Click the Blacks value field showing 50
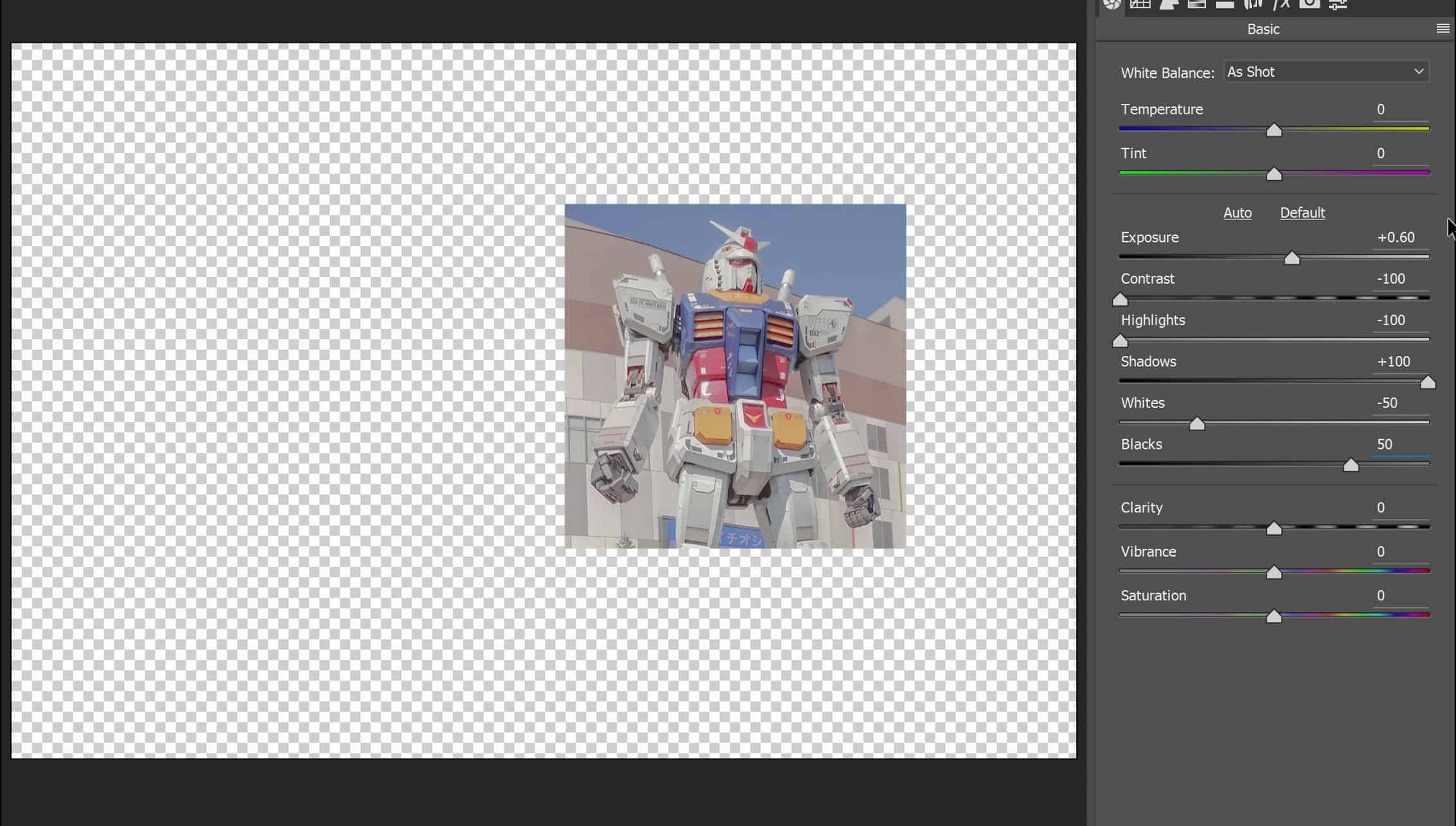The height and width of the screenshot is (826, 1456). [x=1400, y=444]
